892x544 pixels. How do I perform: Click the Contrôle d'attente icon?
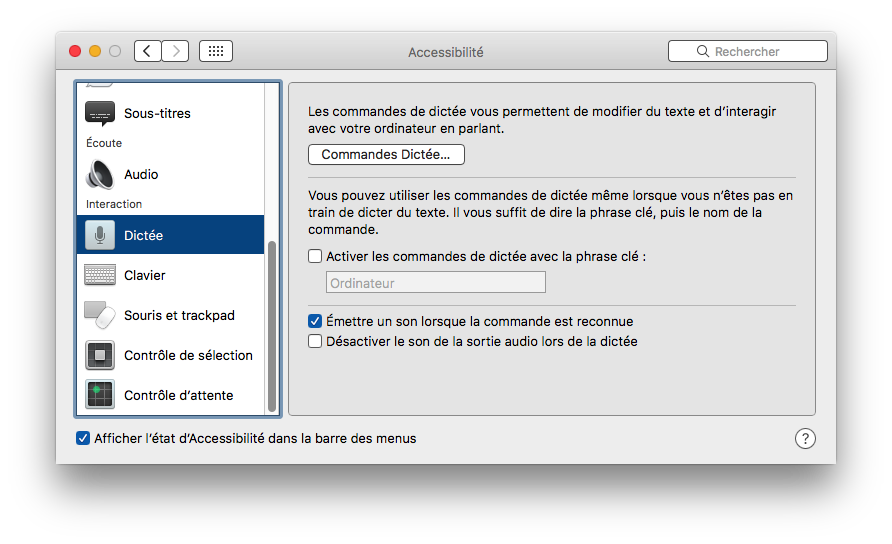100,395
